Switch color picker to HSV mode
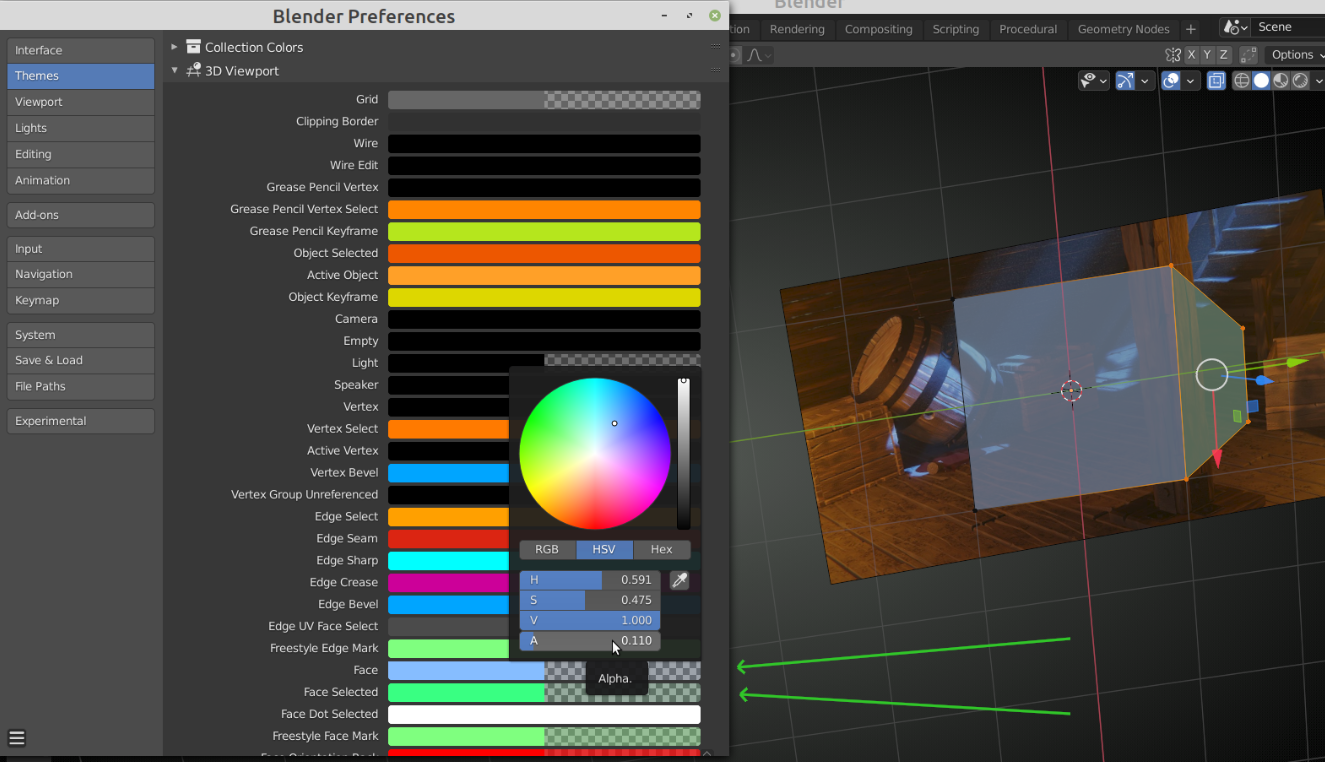 coord(604,549)
